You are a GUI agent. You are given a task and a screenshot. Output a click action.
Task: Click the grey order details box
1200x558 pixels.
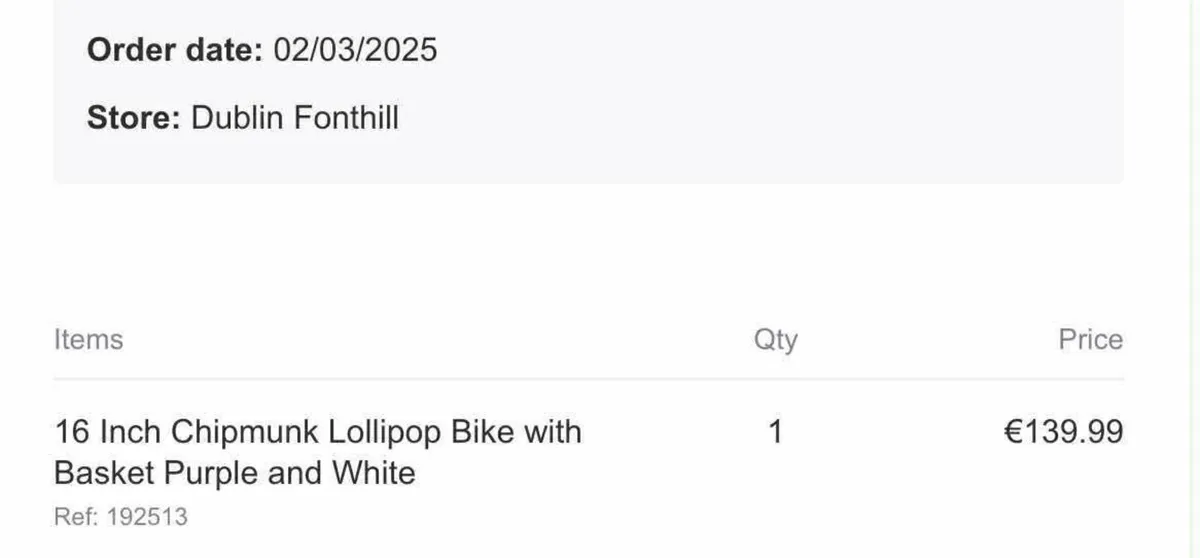coord(588,91)
